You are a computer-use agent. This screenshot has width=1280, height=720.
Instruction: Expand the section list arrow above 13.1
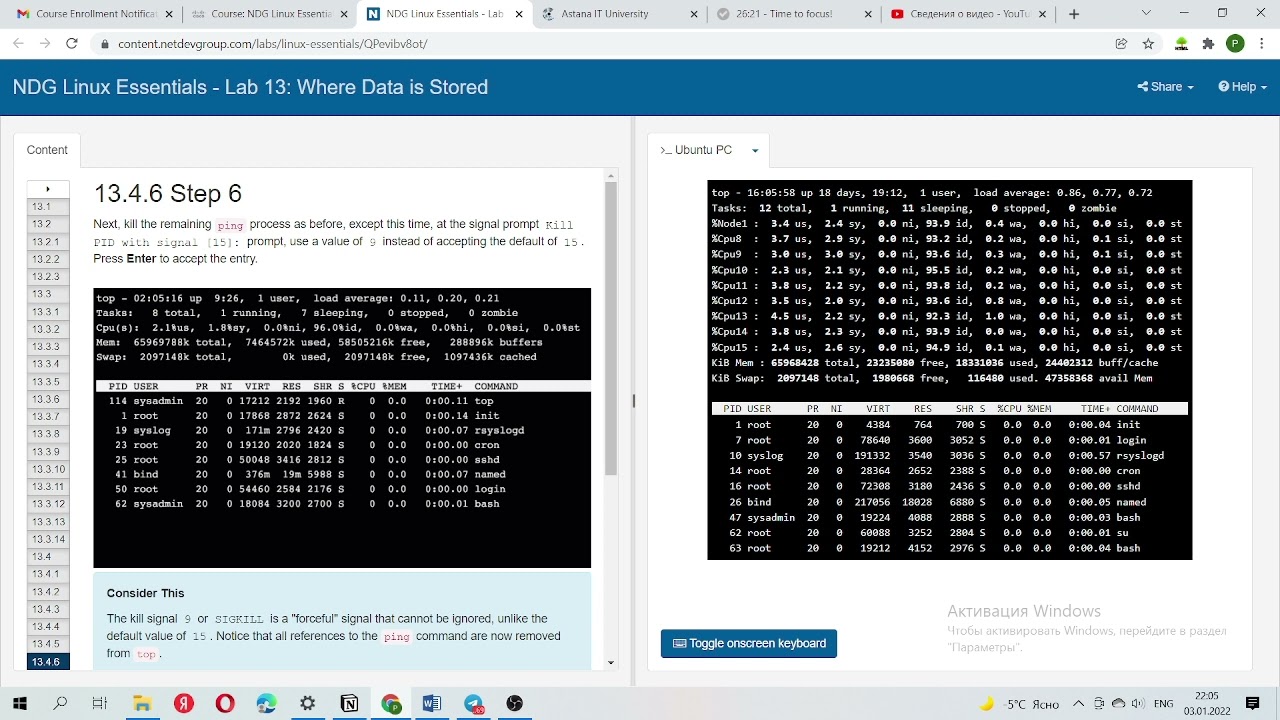(48, 189)
